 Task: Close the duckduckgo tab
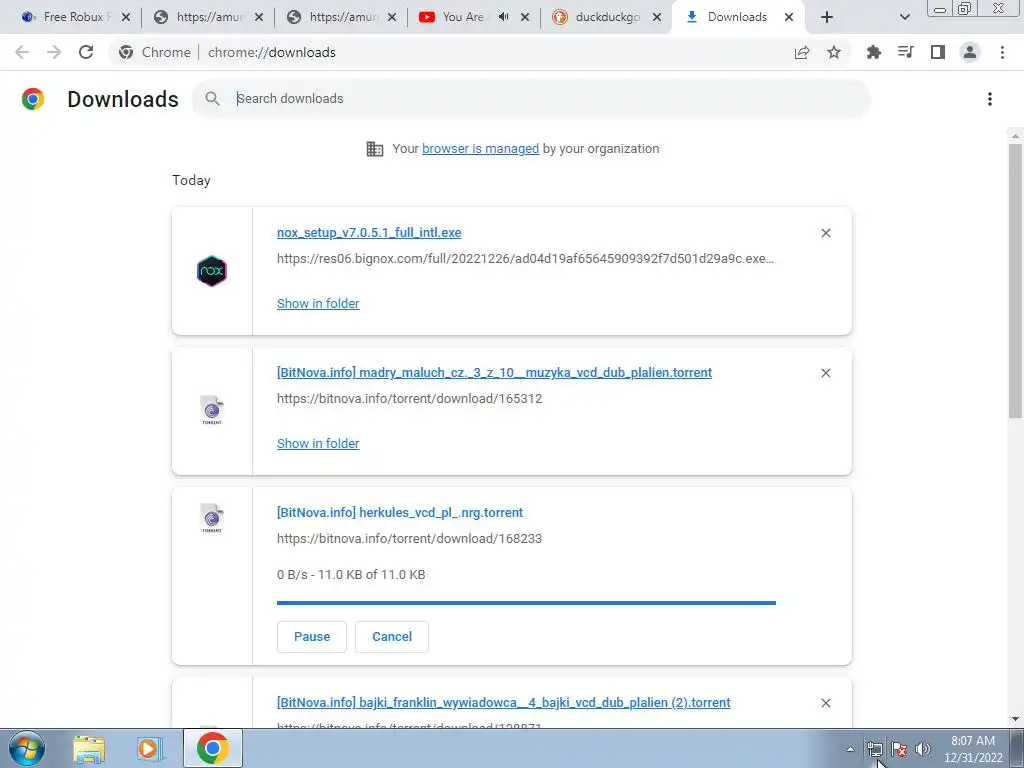pos(657,17)
